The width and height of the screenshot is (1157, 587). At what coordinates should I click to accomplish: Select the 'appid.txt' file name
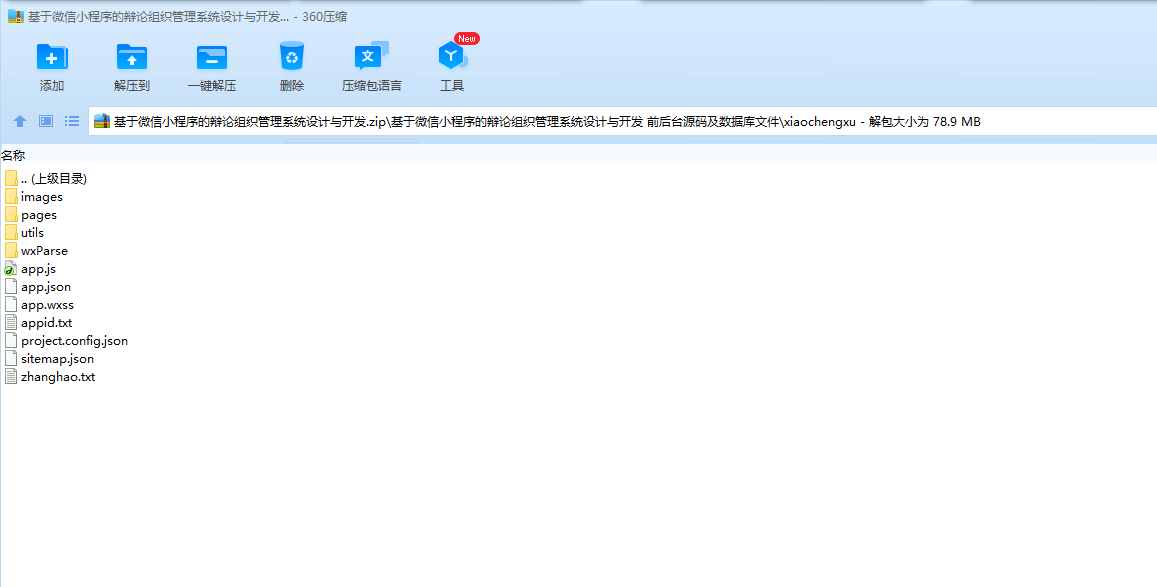click(46, 323)
